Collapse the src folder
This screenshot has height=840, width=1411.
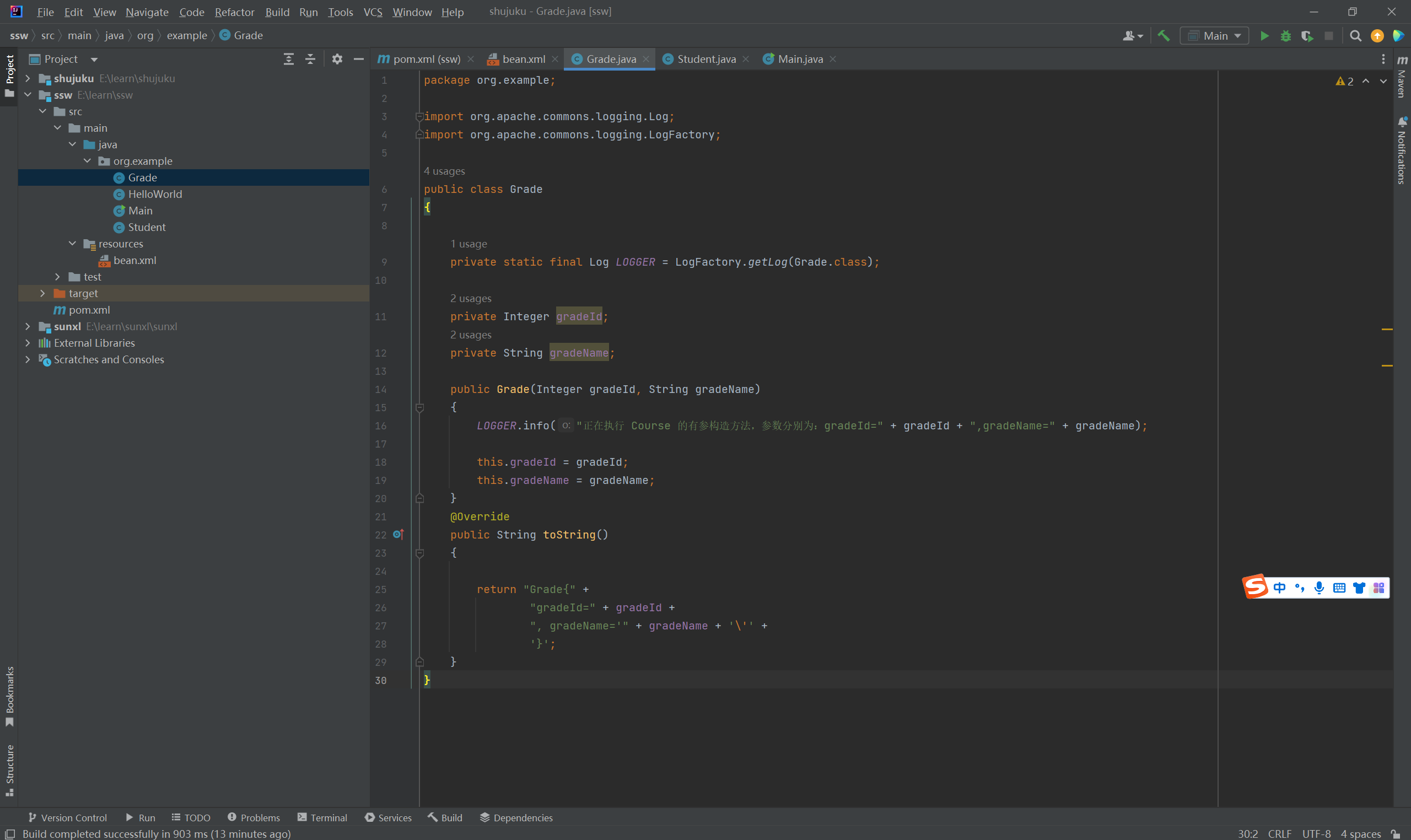tap(42, 111)
